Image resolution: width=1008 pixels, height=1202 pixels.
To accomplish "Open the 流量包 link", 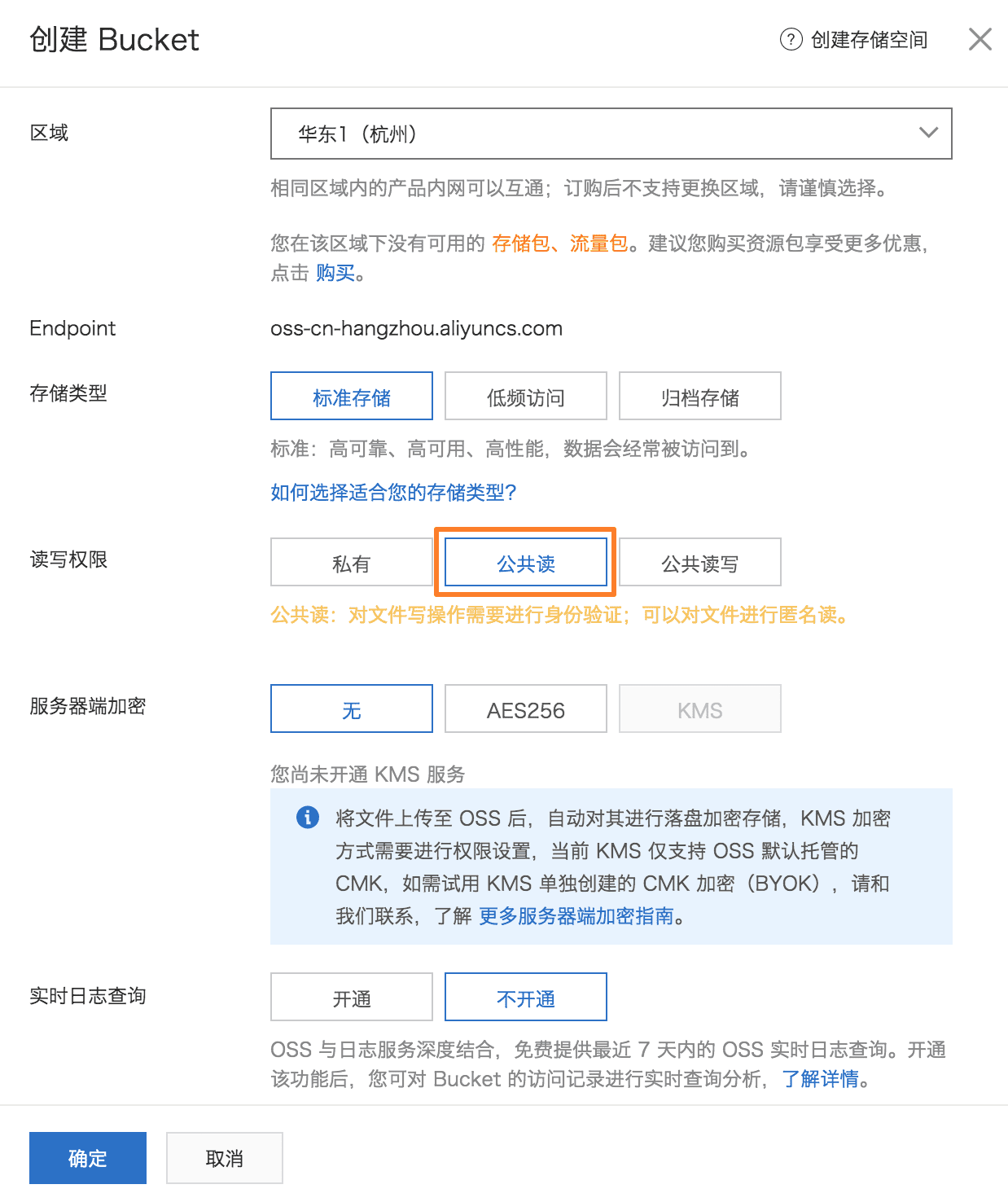I will click(599, 243).
